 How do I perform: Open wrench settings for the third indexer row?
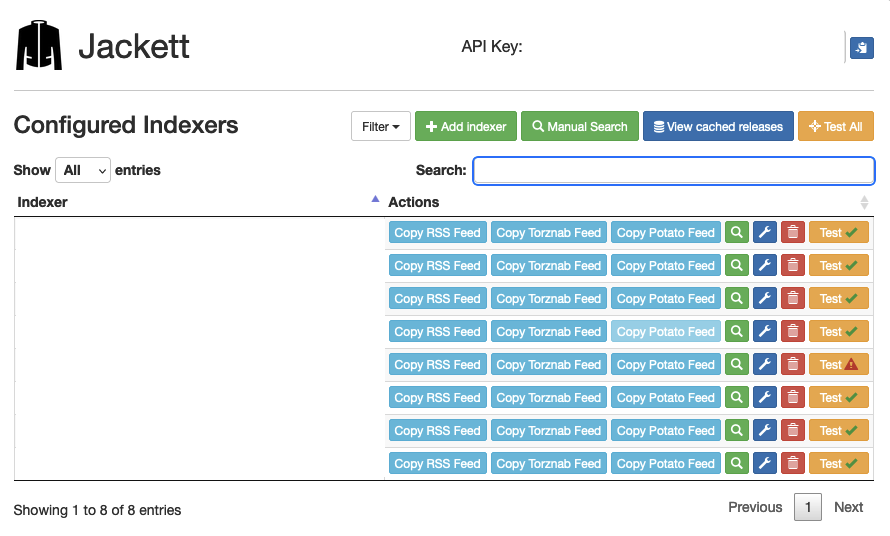765,298
